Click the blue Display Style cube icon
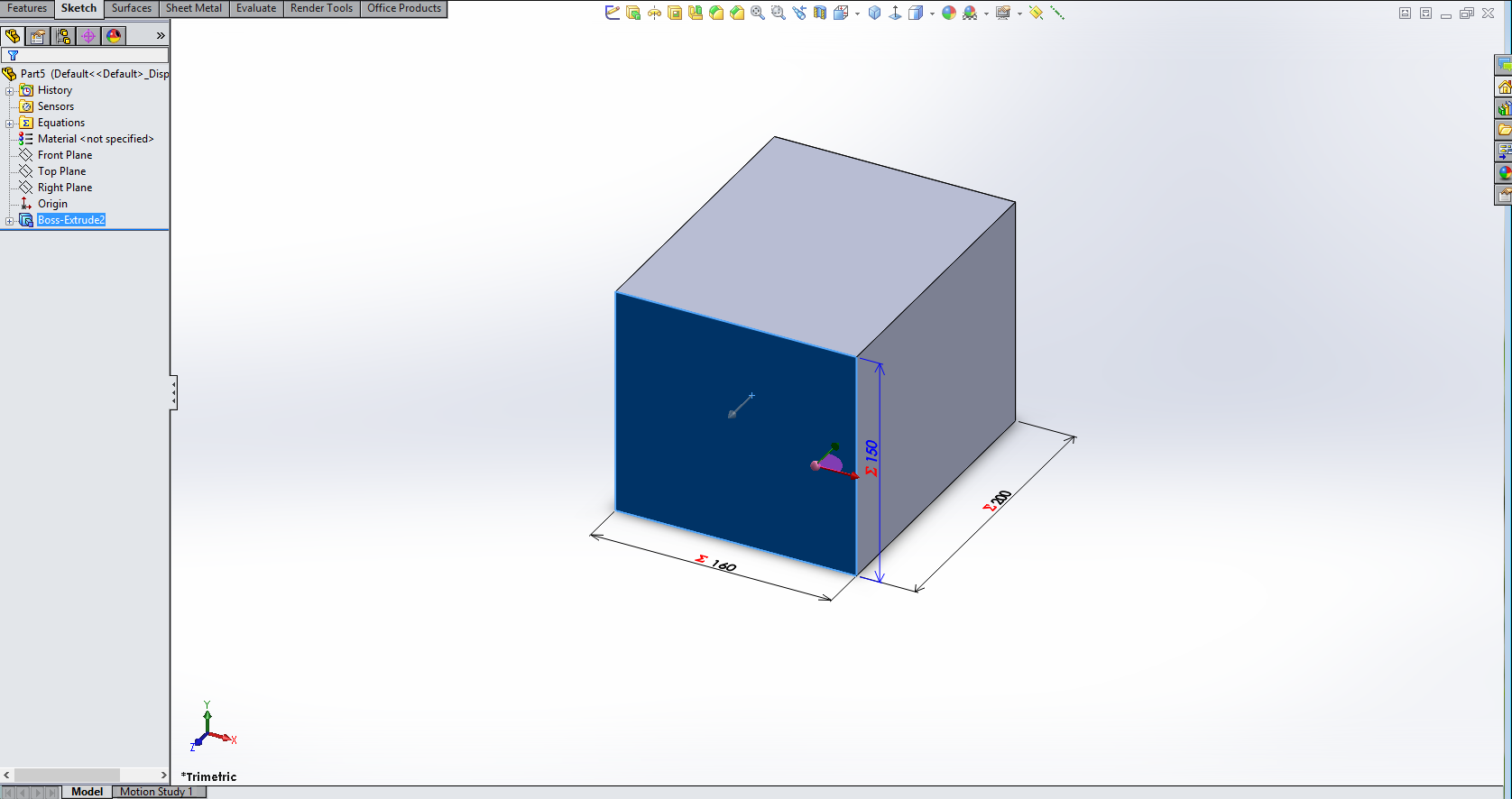 point(874,13)
